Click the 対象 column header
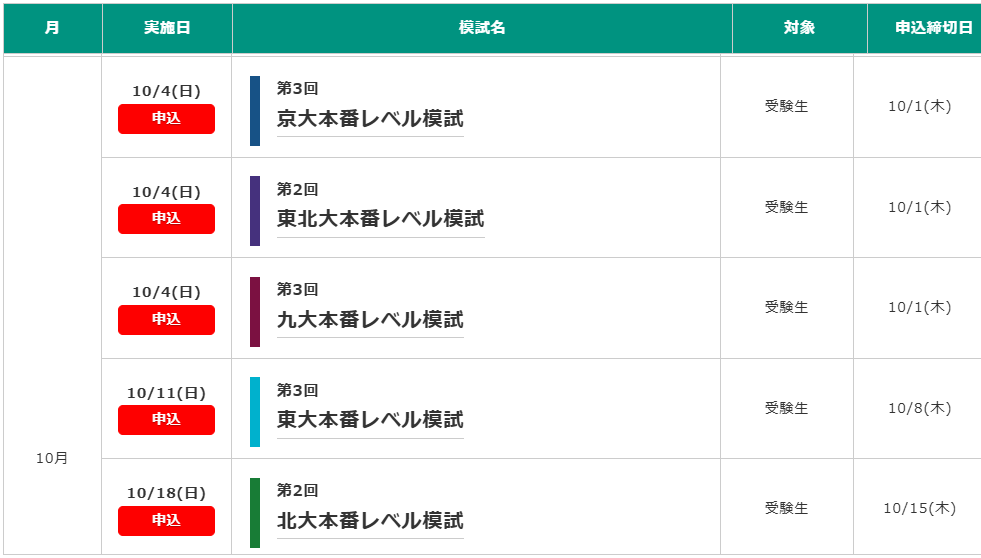Screen dimensions: 981x558 click(800, 28)
